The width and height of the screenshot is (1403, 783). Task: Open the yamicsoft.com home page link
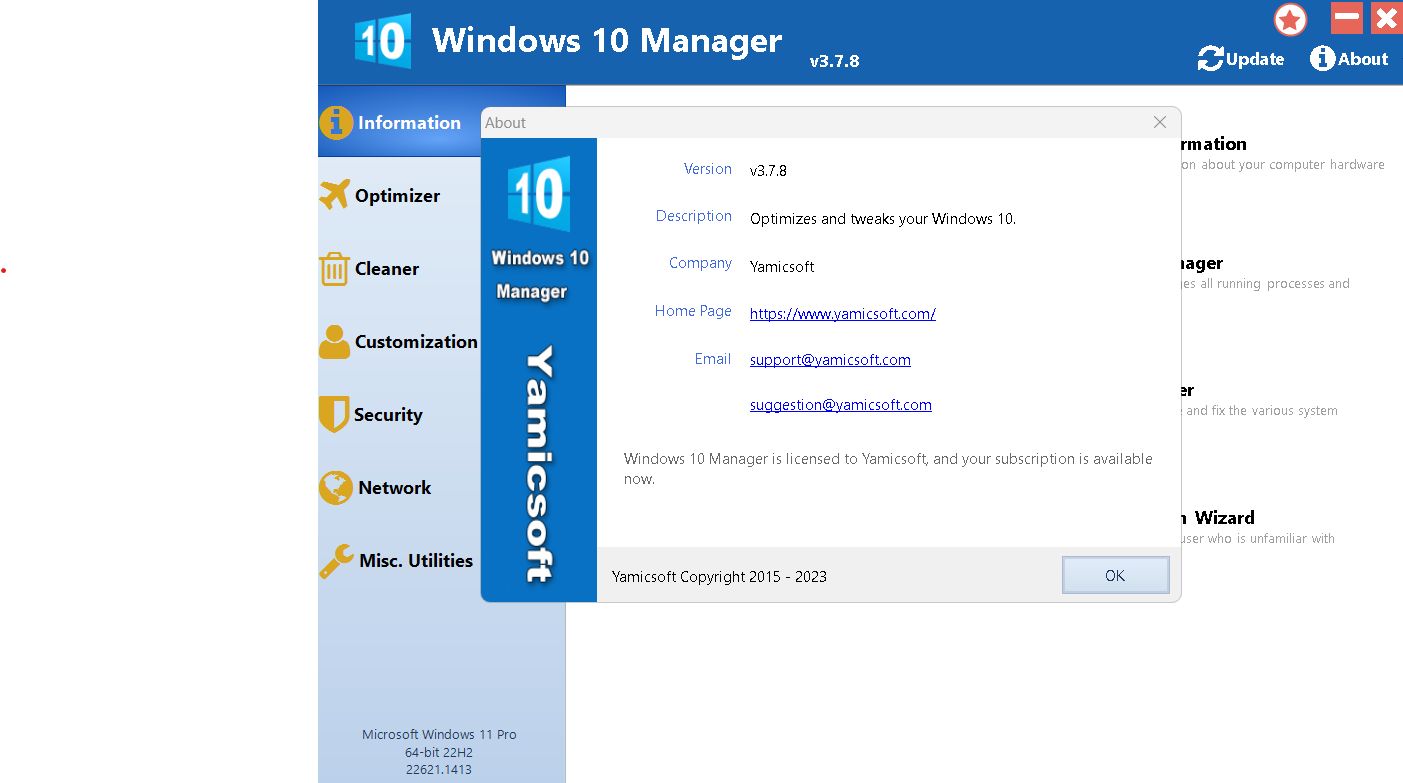click(x=843, y=314)
